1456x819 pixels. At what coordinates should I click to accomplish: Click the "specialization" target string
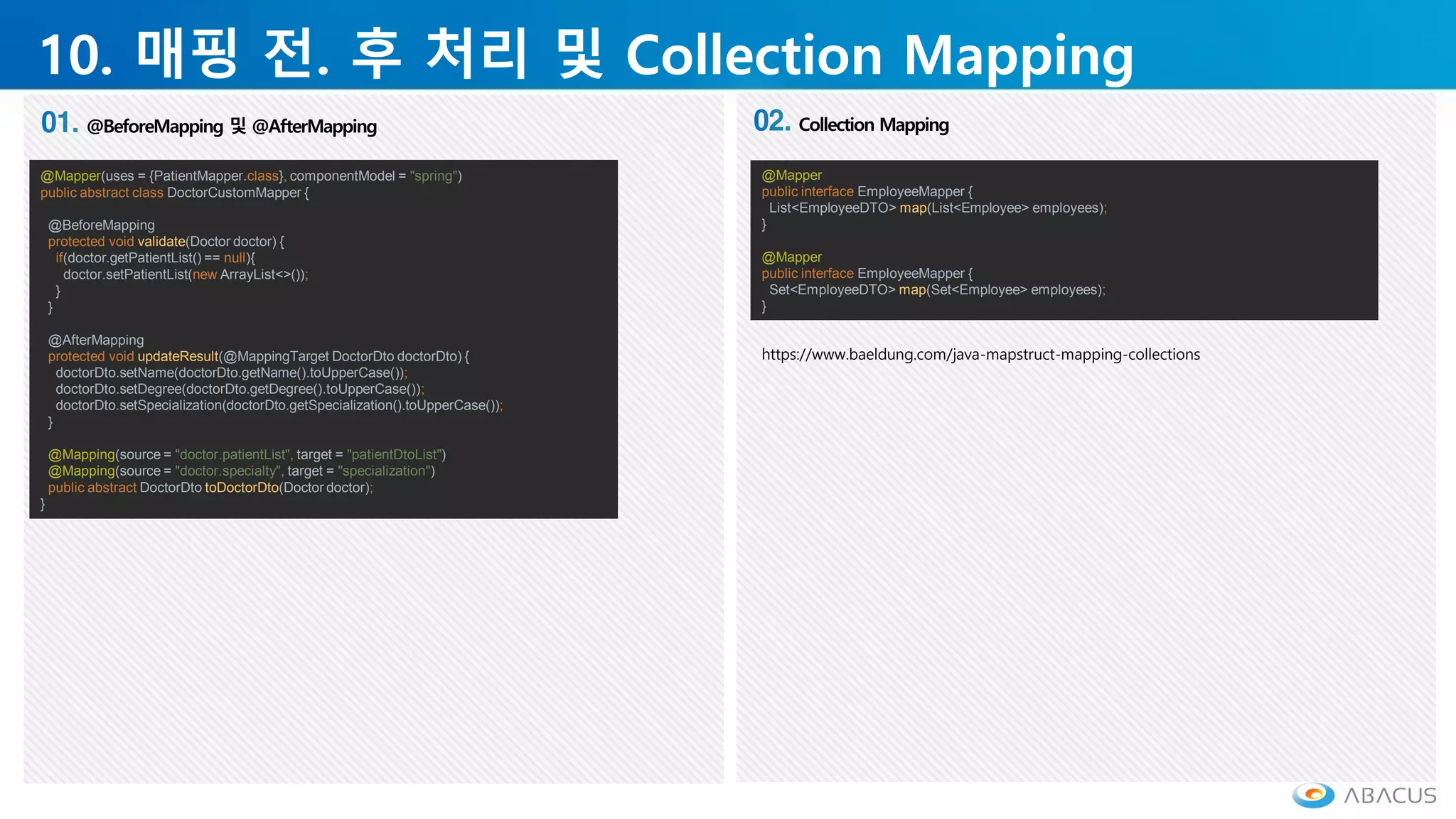point(385,471)
